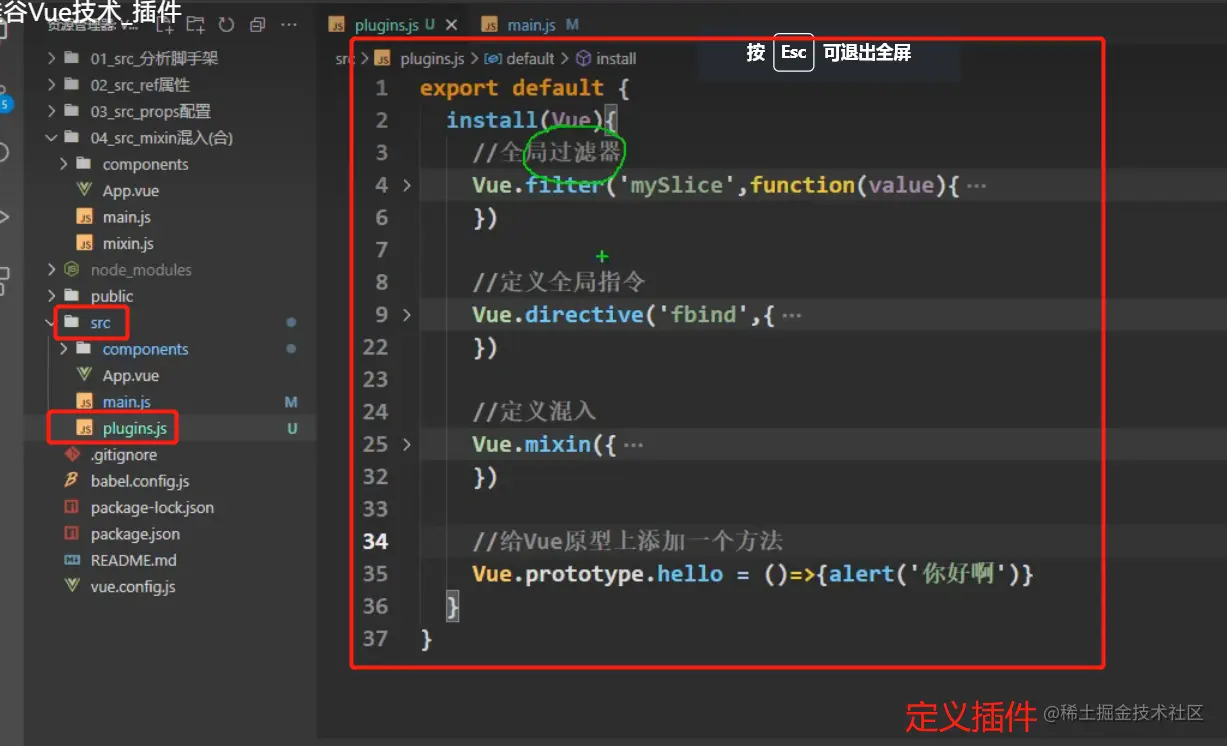Open vue.config.js file
Viewport: 1227px width, 746px height.
[133, 587]
